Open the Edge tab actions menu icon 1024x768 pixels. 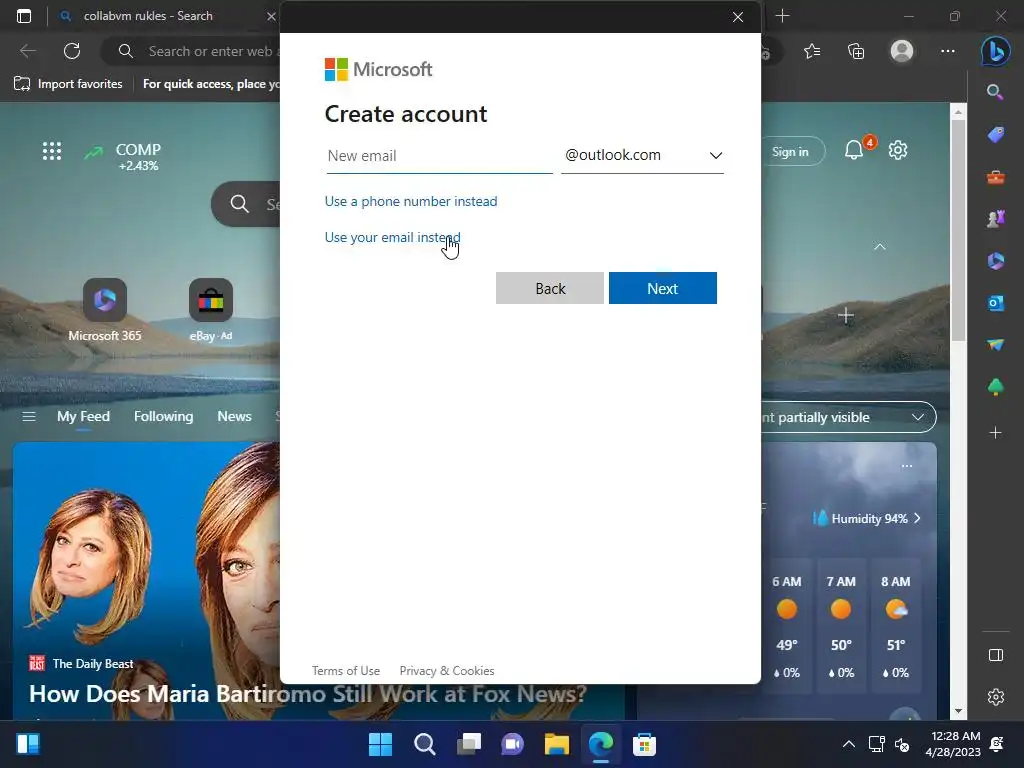tap(24, 16)
